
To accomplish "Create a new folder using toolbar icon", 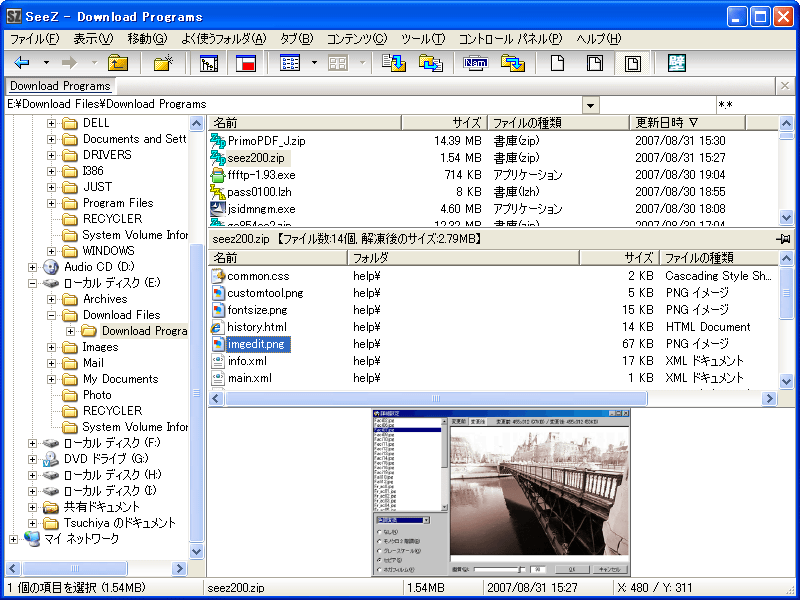I will click(163, 63).
